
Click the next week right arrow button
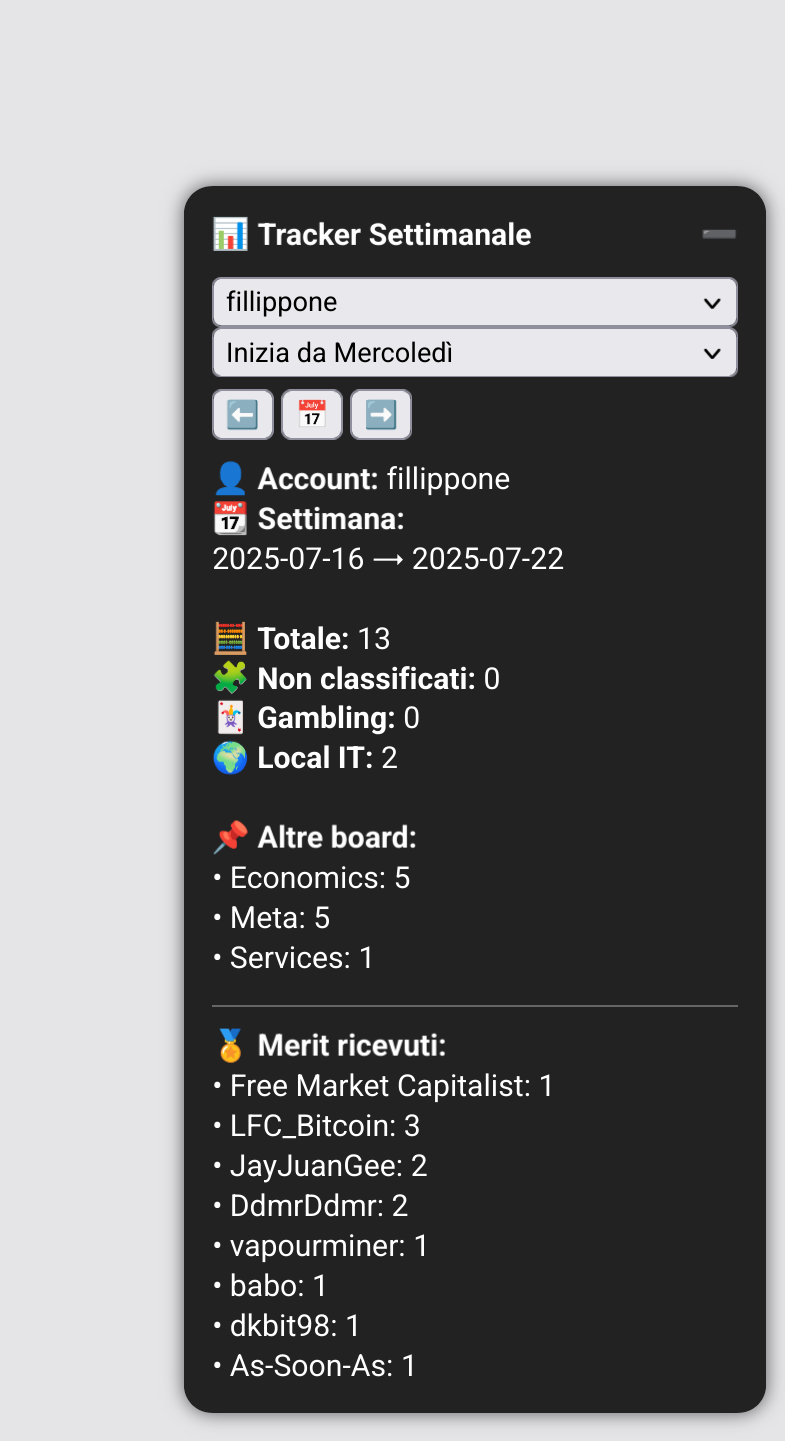[381, 414]
